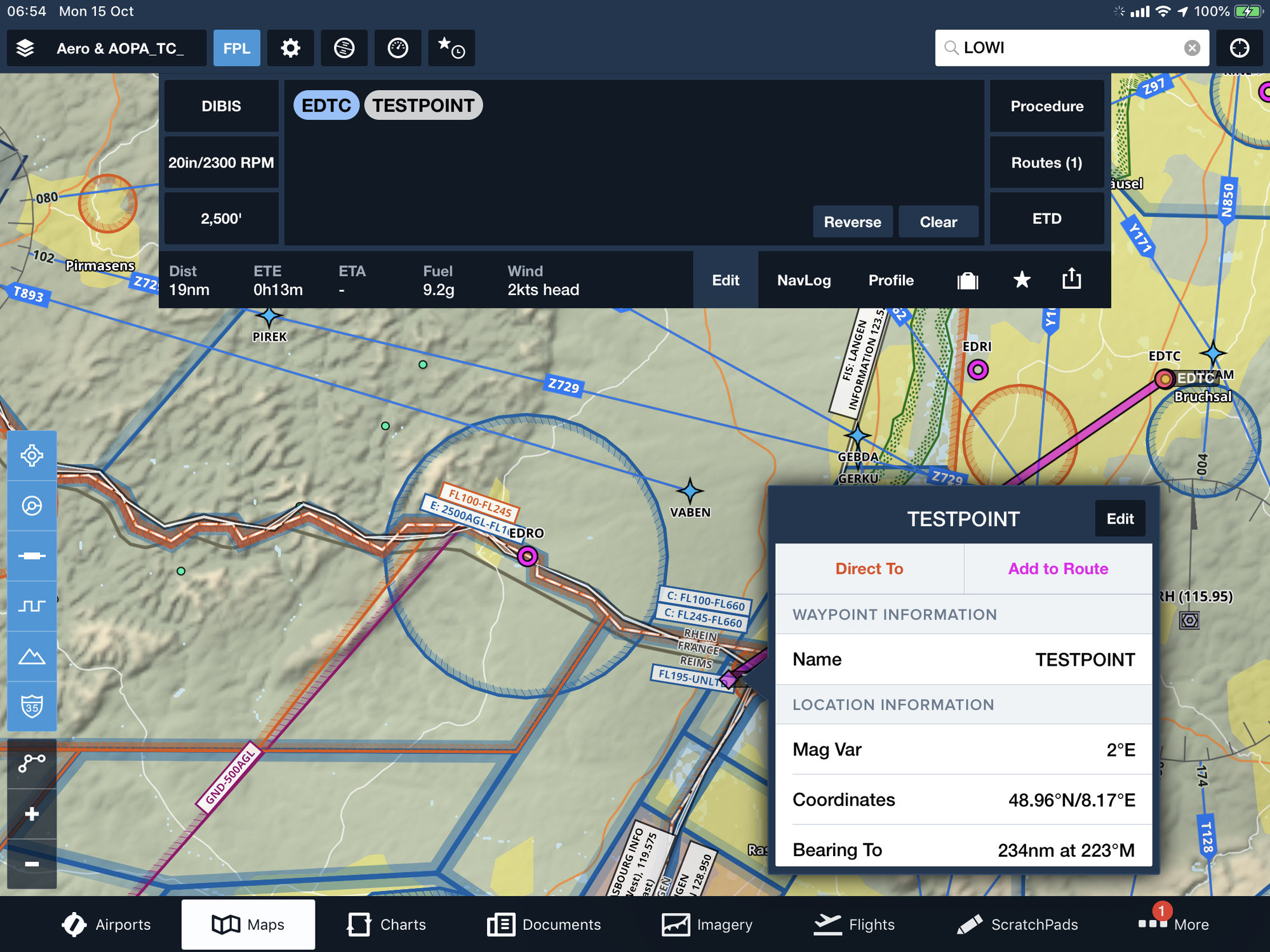Expand the Routes (1) list
This screenshot has height=952, width=1270.
tap(1046, 162)
